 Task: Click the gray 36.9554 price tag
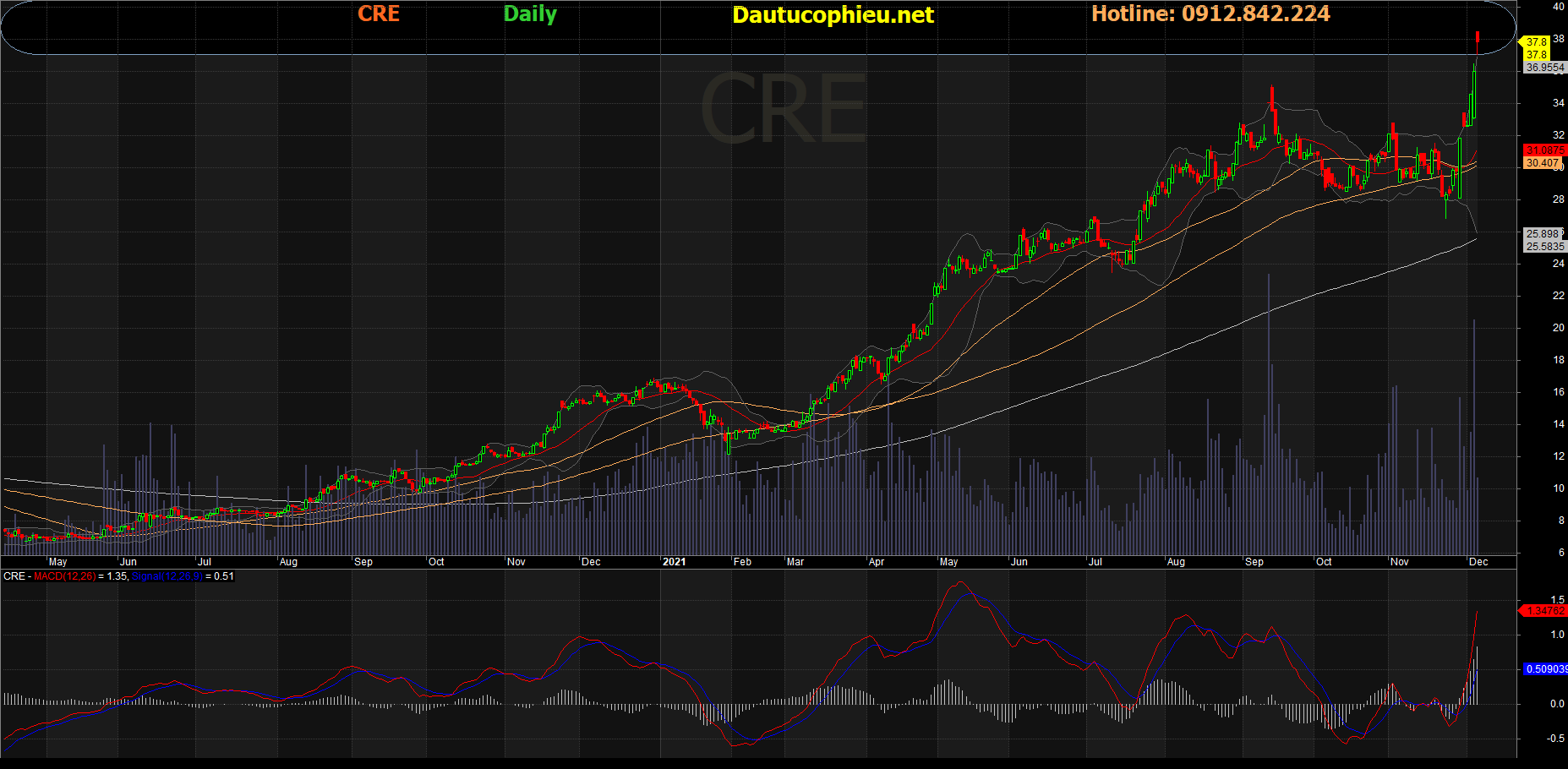tap(1544, 68)
